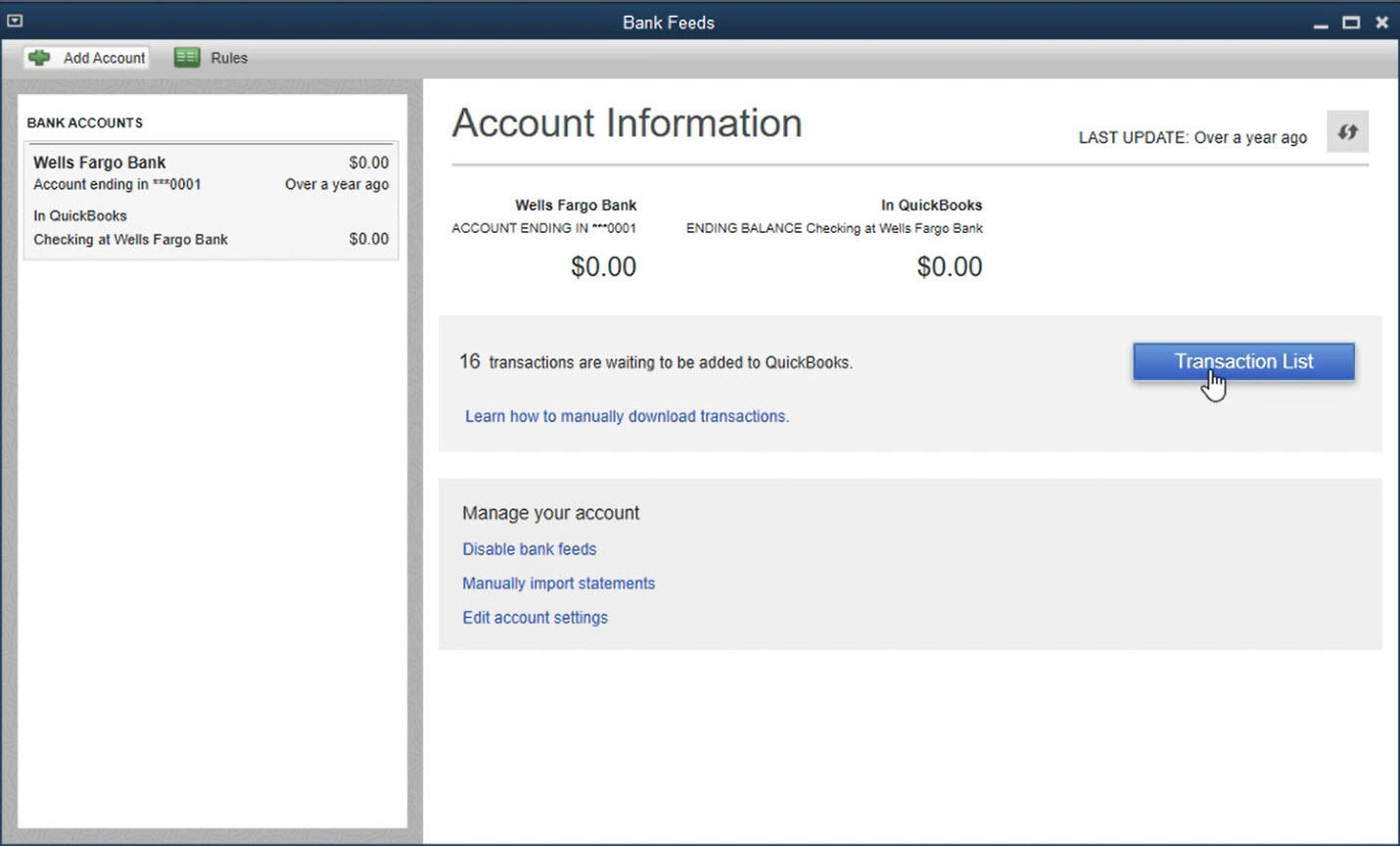Close the Bank Feeds window

coord(1381,23)
